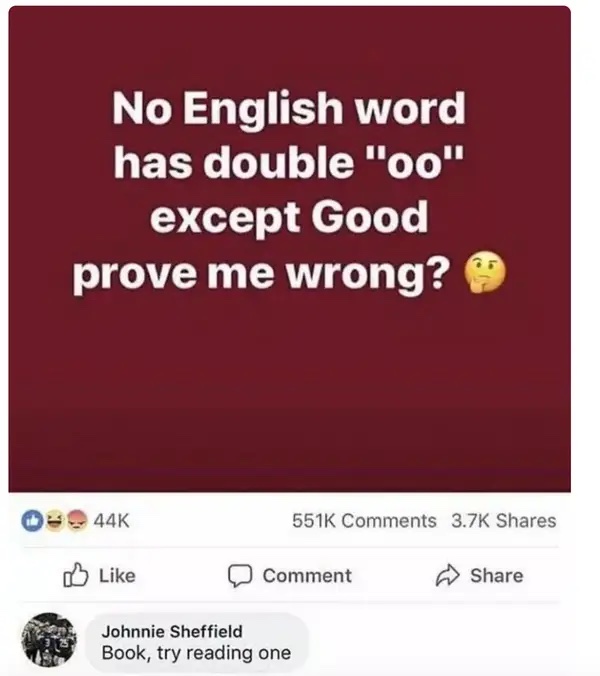Click the speech bubble icon beside Comment
This screenshot has width=600, height=676.
click(240, 576)
